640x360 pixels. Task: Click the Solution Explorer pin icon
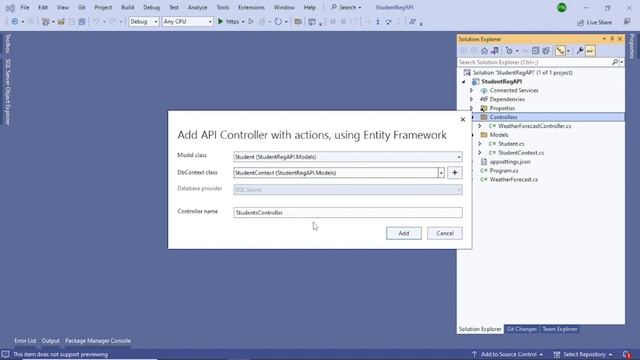click(612, 39)
